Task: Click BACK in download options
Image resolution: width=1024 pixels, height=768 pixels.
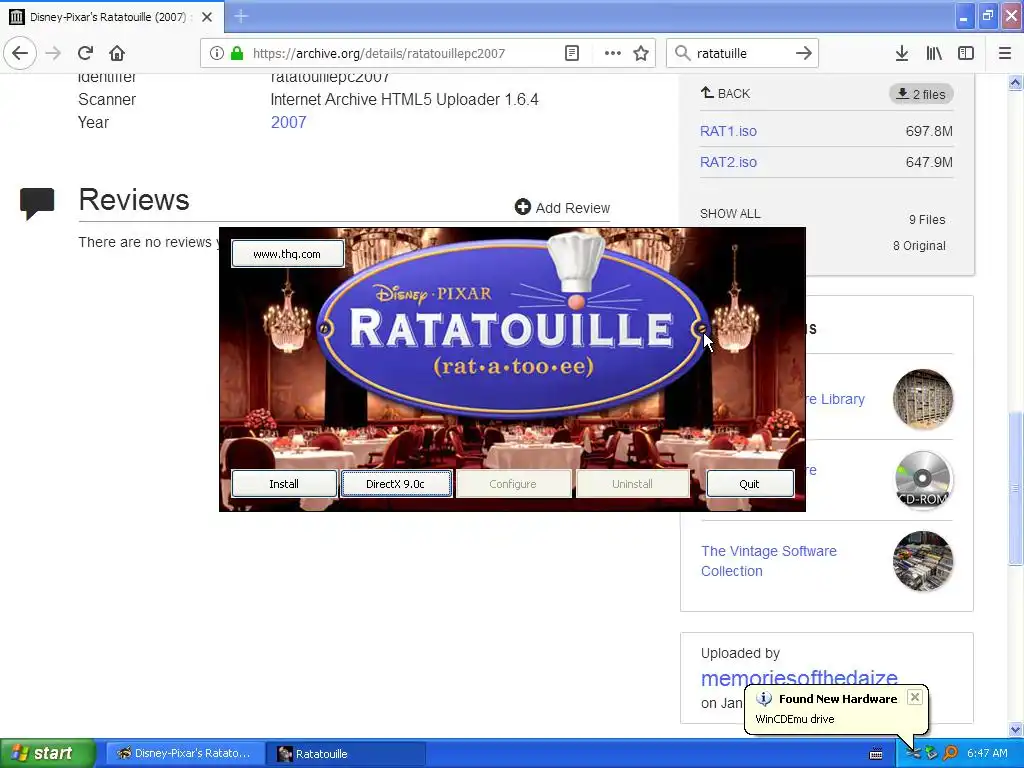Action: click(x=726, y=93)
